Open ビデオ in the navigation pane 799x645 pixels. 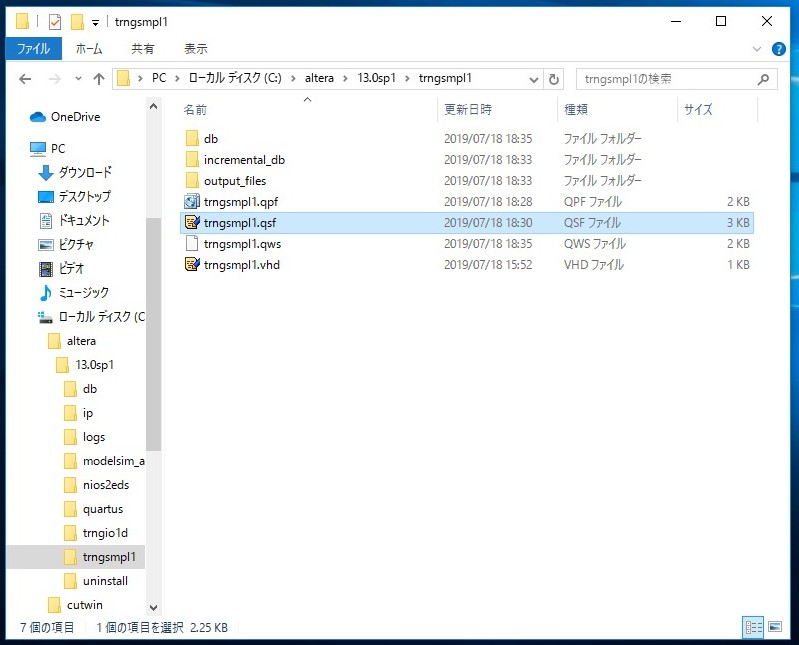(61, 268)
